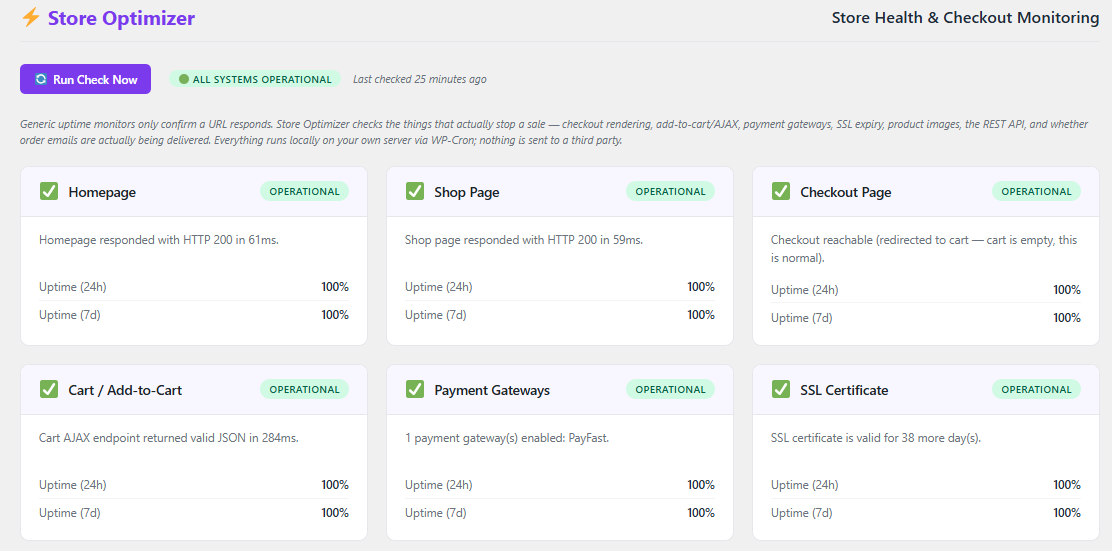Screen dimensions: 1112x551
Task: Click the 'Last checked 25 minutes ago' text
Action: (x=420, y=79)
